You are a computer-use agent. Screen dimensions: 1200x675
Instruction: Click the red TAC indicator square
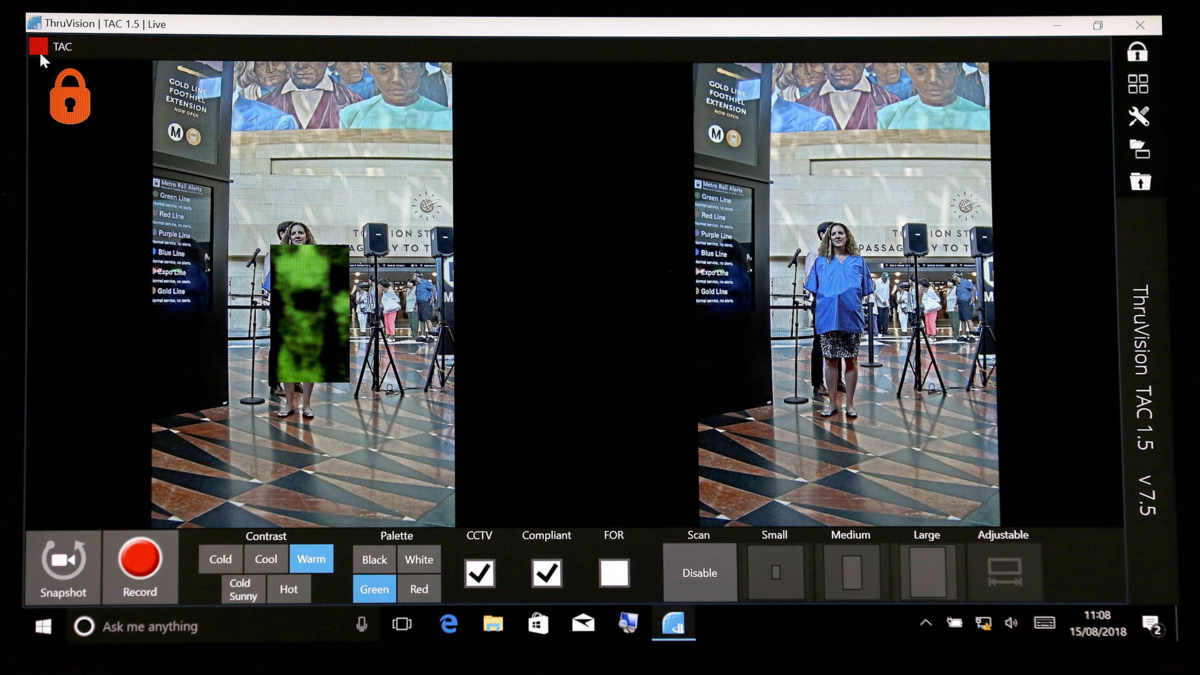tap(38, 46)
